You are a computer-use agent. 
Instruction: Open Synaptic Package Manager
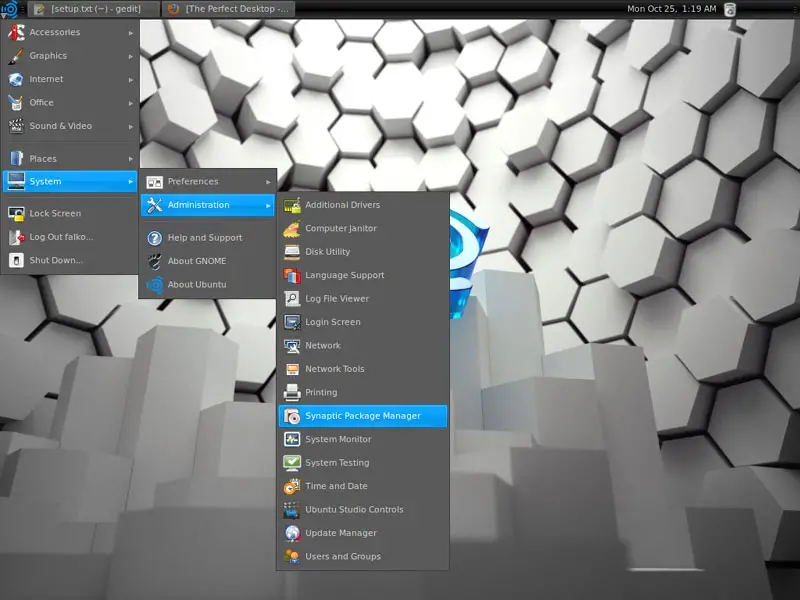coord(363,416)
